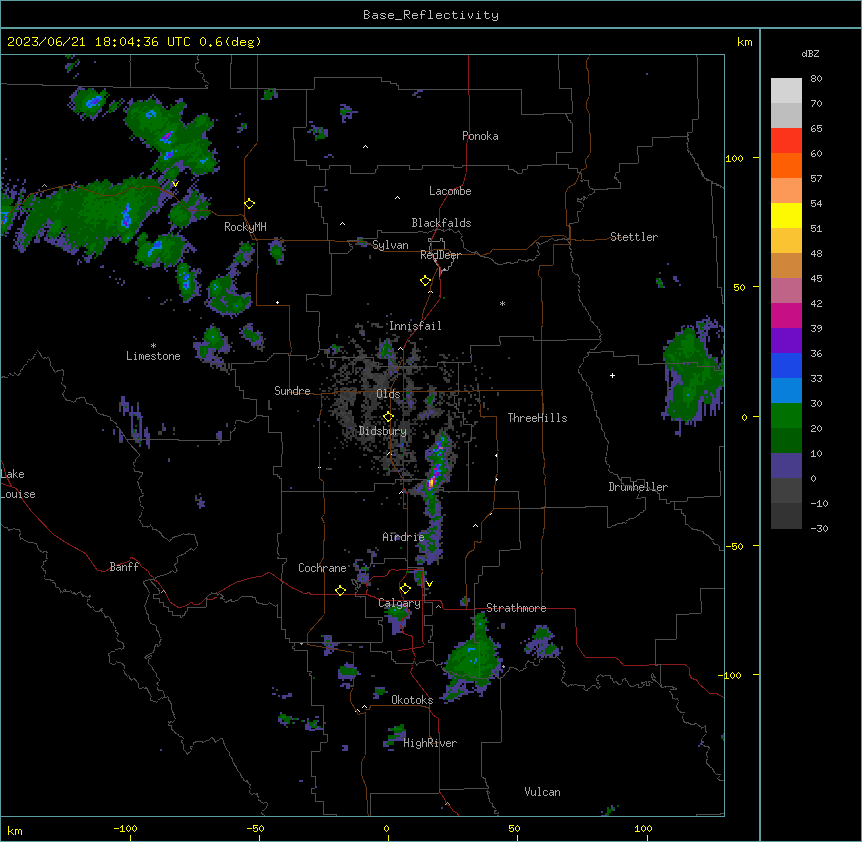Image resolution: width=862 pixels, height=842 pixels.
Task: Click the Sylvan town label
Action: [390, 245]
